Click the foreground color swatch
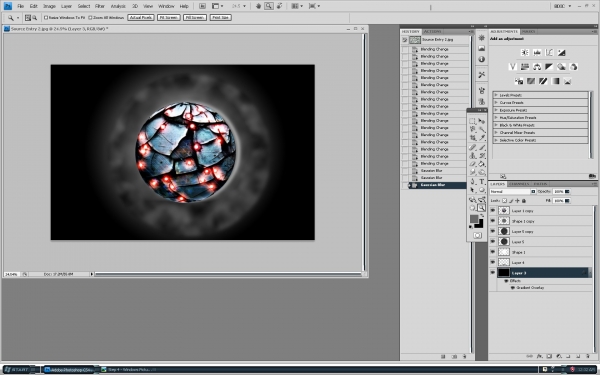The width and height of the screenshot is (600, 375). pyautogui.click(x=474, y=219)
